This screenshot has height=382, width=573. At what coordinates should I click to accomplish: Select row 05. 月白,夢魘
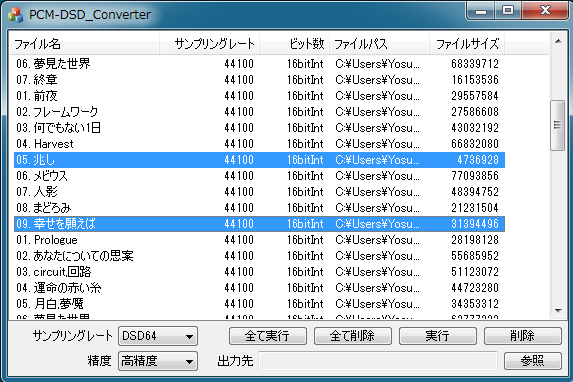(x=259, y=304)
